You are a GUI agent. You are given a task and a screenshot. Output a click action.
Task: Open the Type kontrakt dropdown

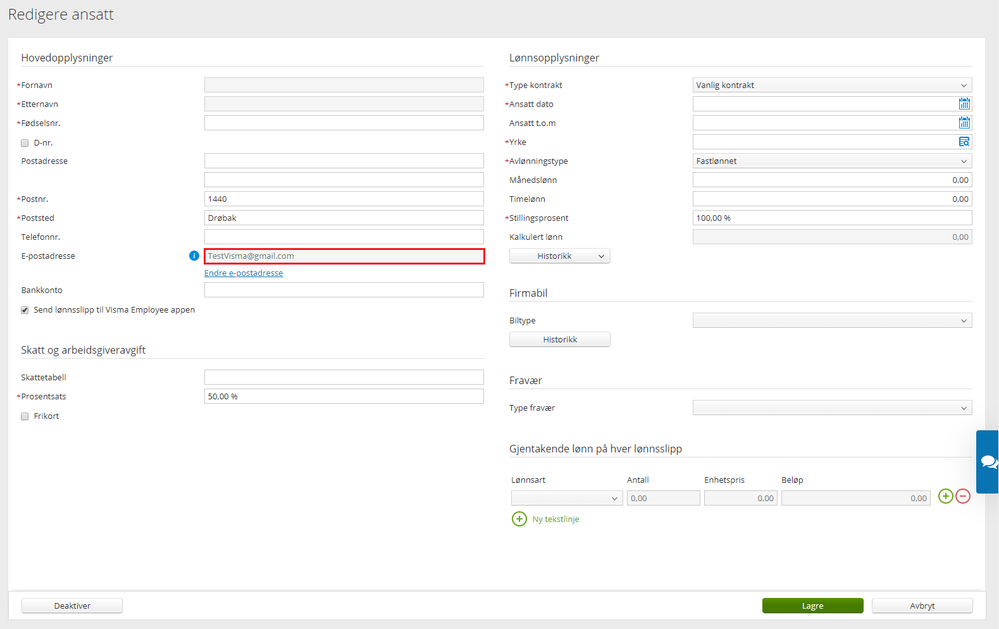coord(832,85)
